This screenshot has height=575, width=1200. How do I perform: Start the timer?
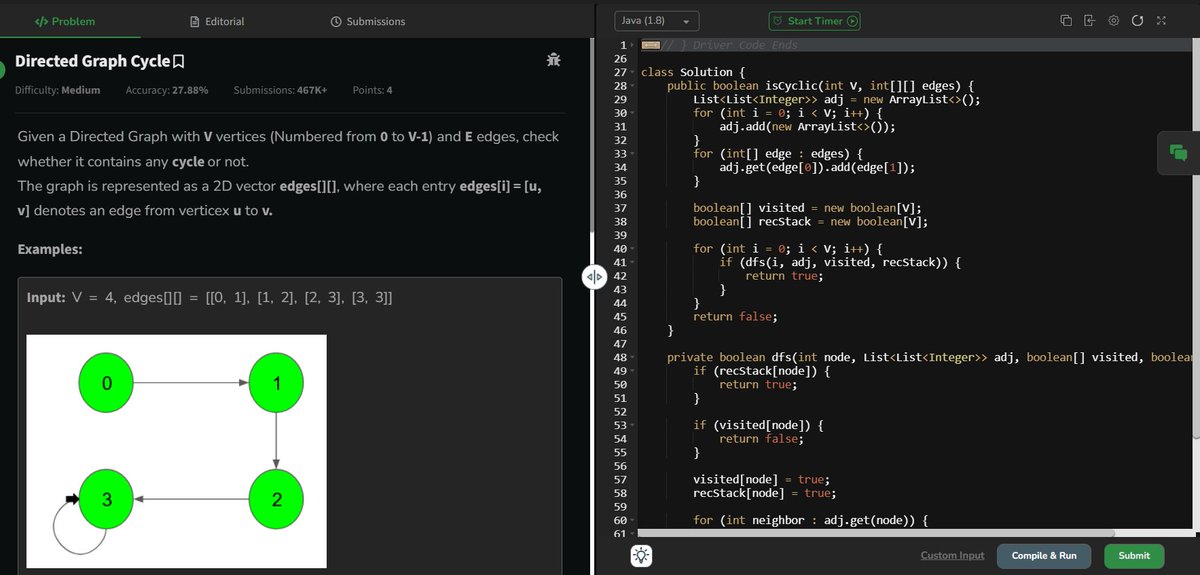815,21
